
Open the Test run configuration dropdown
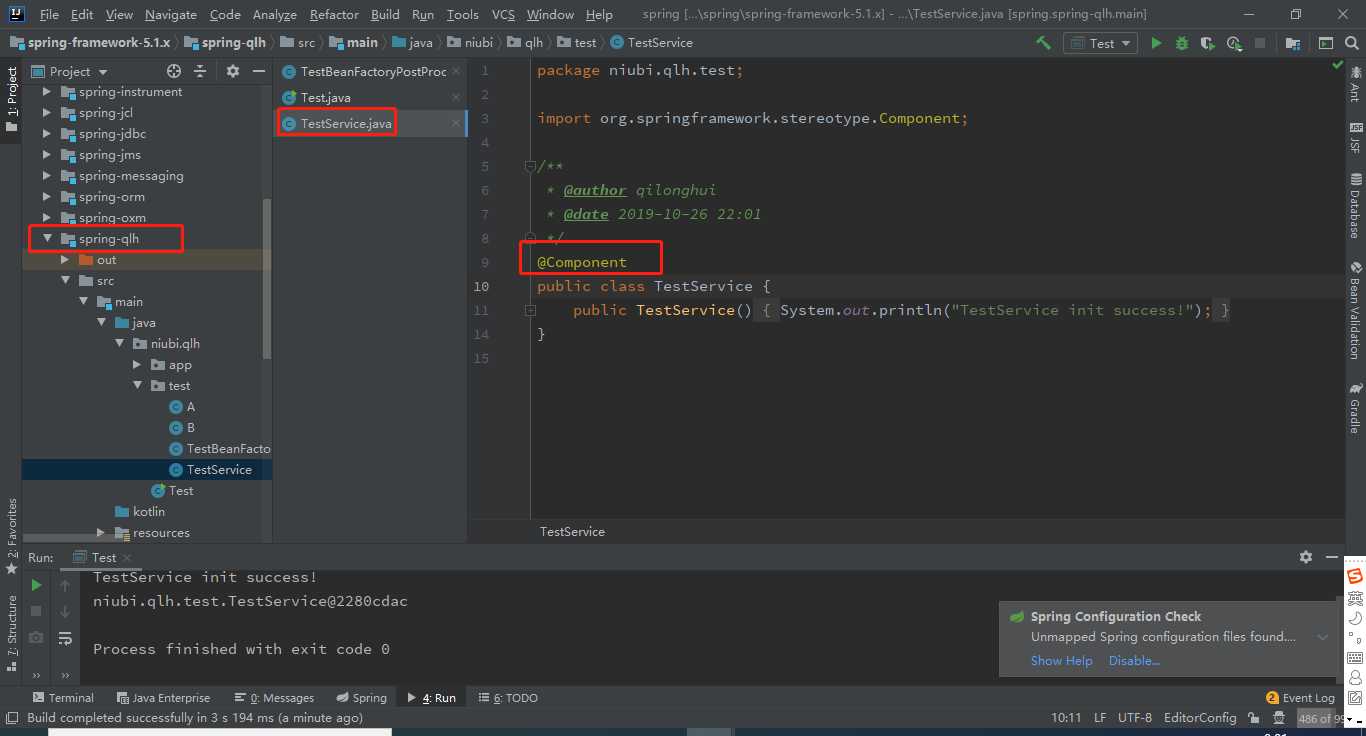click(1100, 43)
